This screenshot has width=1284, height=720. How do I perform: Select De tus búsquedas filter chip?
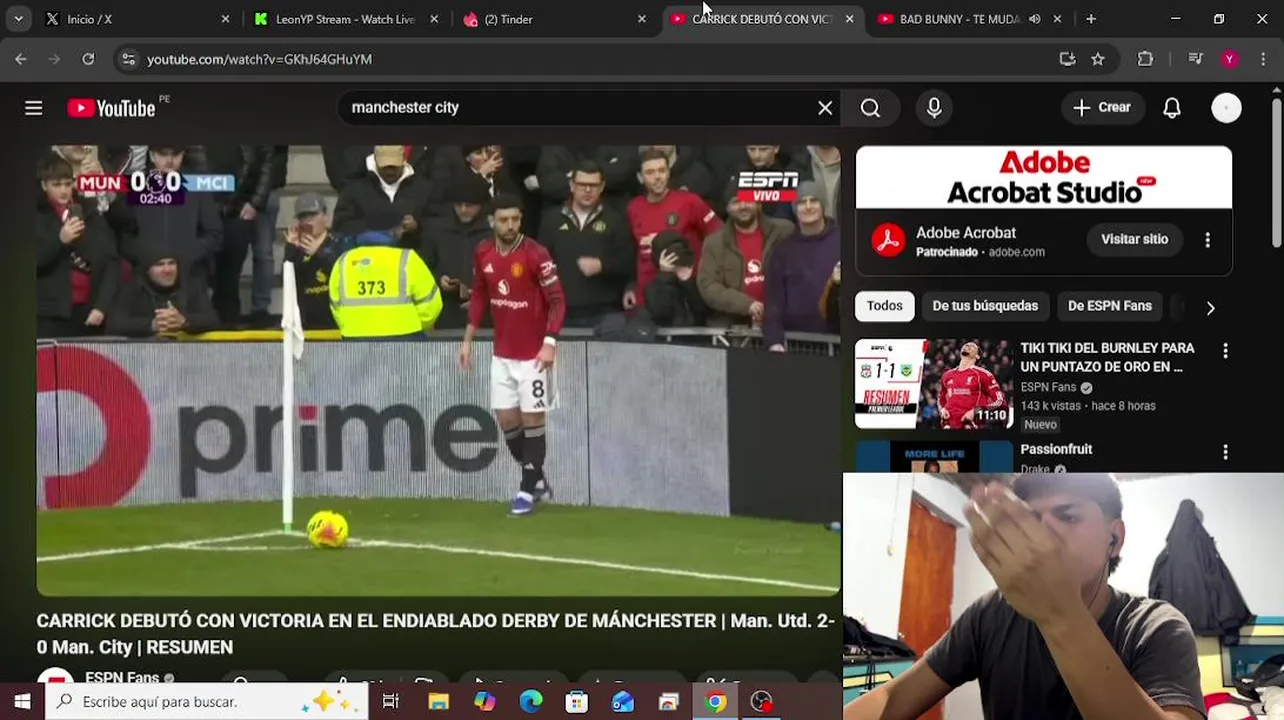pos(985,306)
